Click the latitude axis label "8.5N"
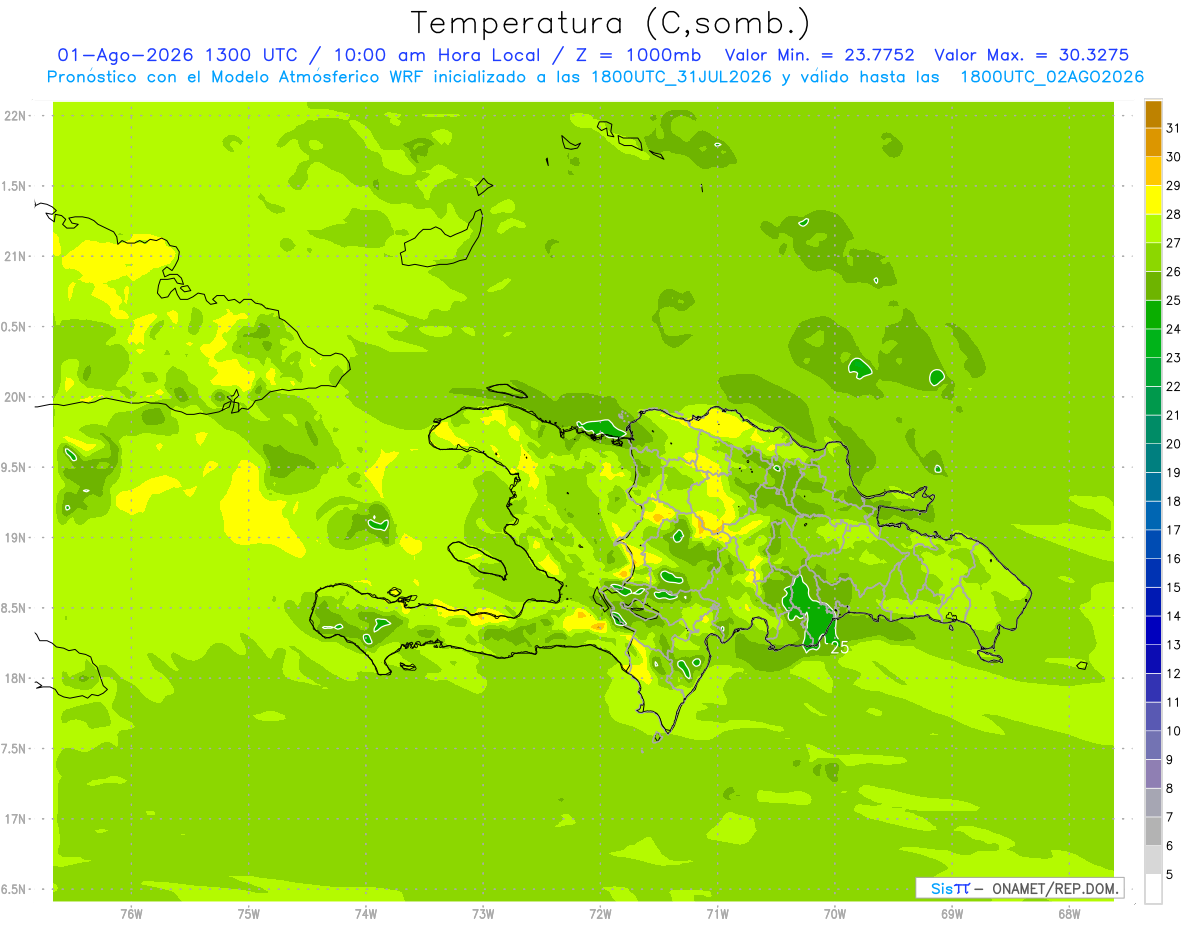This screenshot has width=1200, height=927. [x=15, y=608]
